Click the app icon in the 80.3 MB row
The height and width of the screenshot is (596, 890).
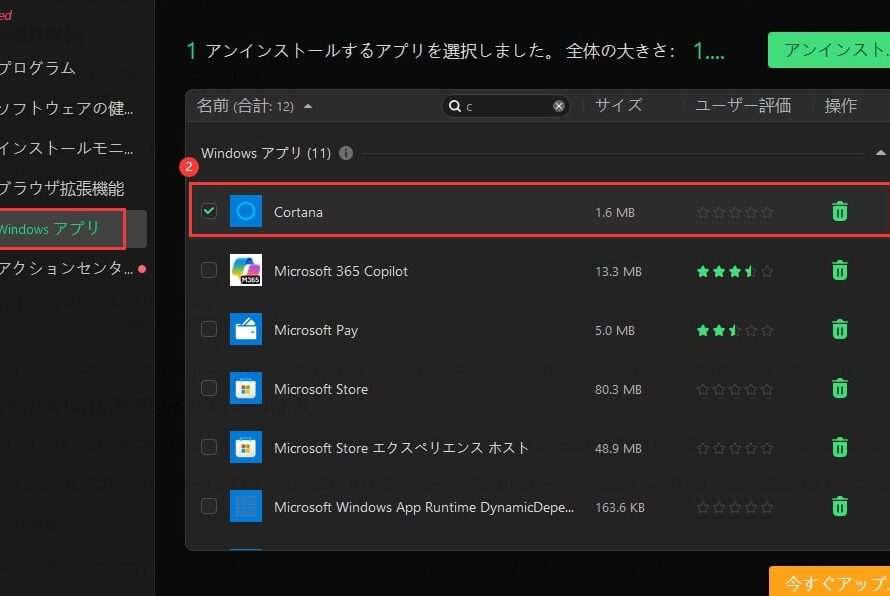(x=246, y=388)
